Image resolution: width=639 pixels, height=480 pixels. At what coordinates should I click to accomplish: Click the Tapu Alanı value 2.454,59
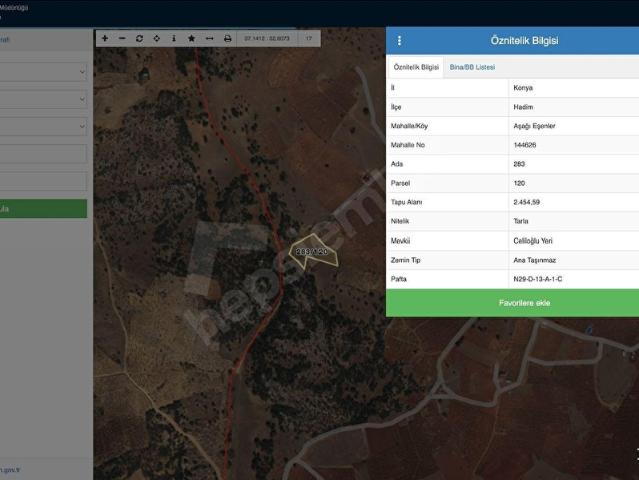(x=527, y=202)
